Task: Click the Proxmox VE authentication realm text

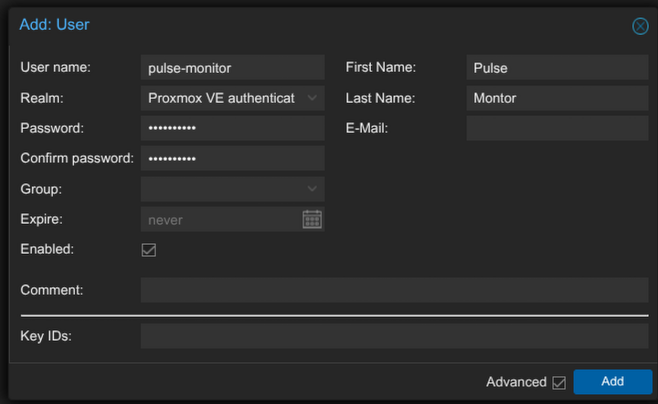Action: coord(220,98)
